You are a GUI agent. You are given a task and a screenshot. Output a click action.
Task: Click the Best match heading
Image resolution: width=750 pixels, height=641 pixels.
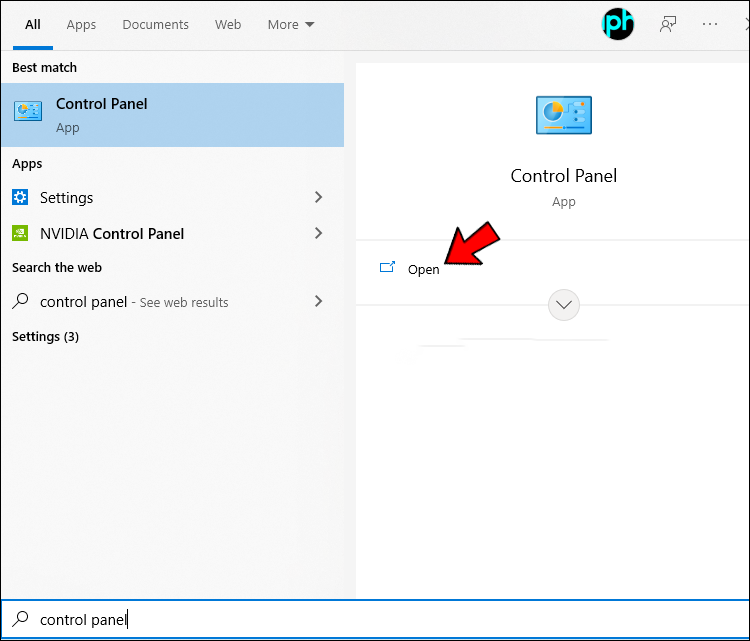click(44, 67)
